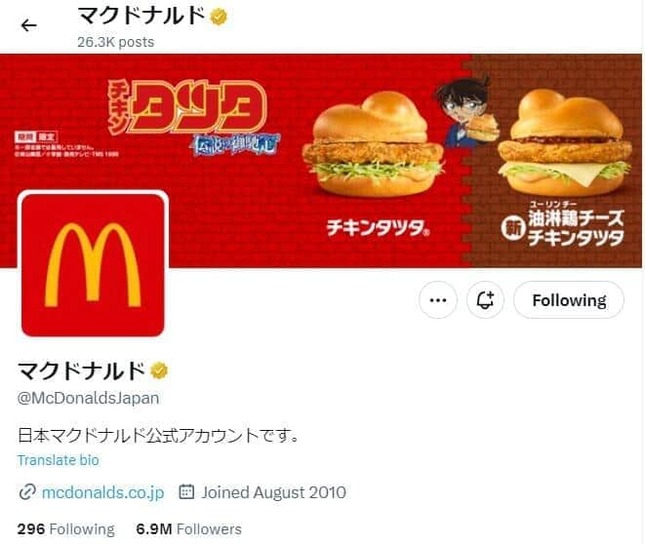Click the link chain icon beside website
Screen dimensions: 645x544
(x=27, y=492)
